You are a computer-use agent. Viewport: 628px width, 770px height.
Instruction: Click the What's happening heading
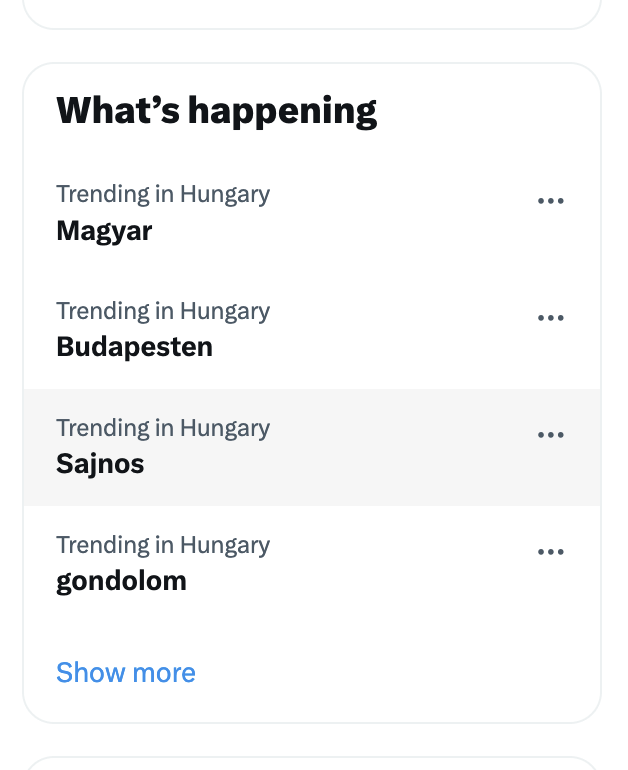pyautogui.click(x=216, y=110)
